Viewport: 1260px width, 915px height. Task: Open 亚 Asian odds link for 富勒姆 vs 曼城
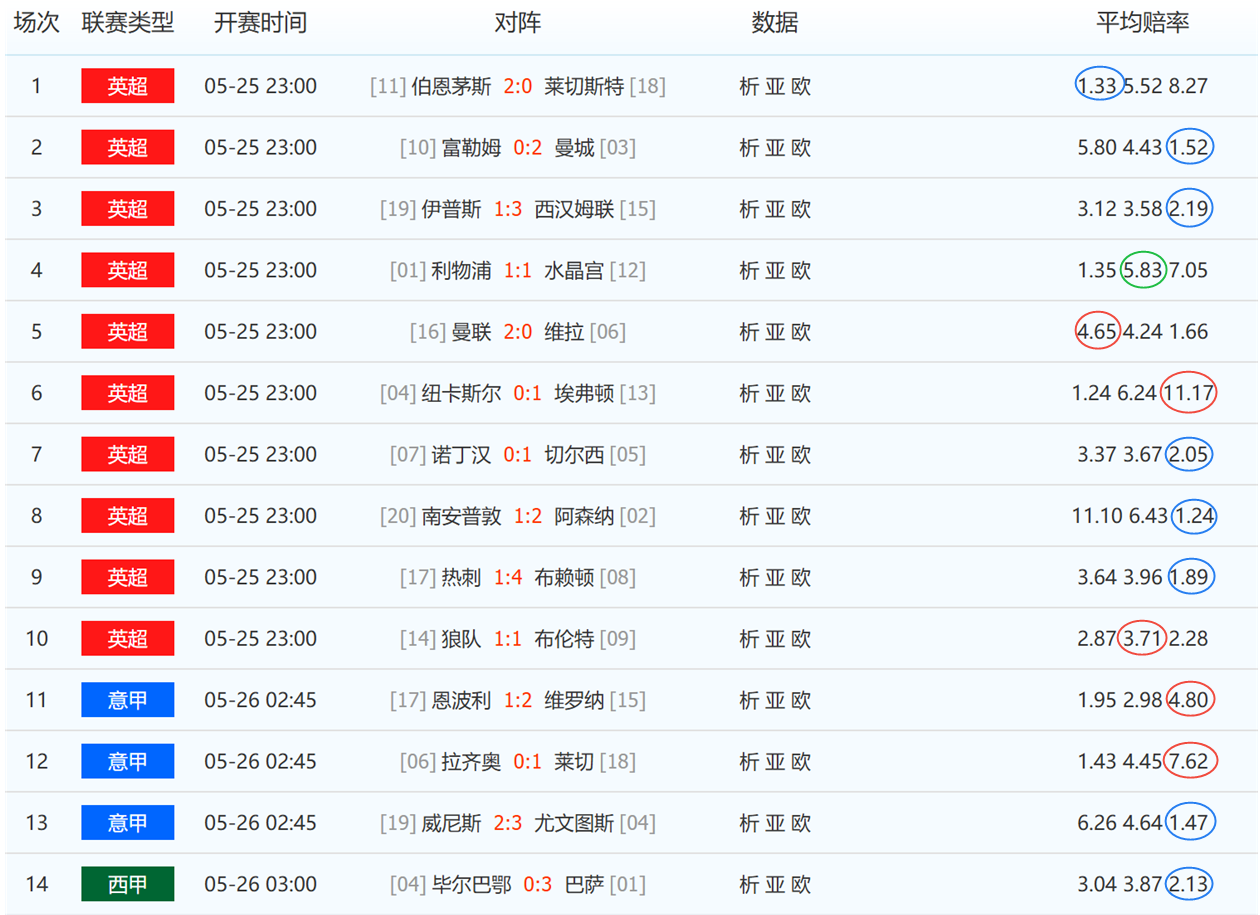(x=775, y=148)
